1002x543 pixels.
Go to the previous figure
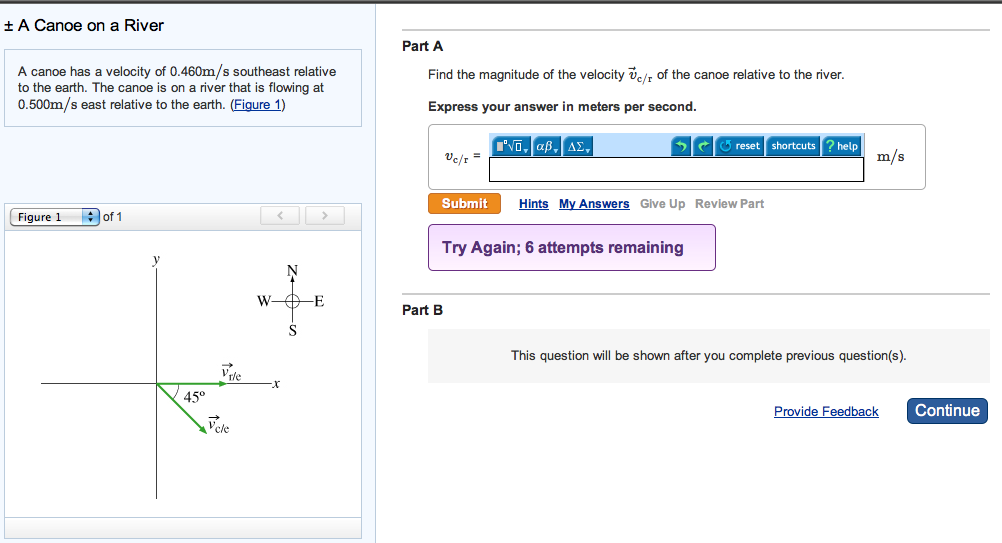281,216
